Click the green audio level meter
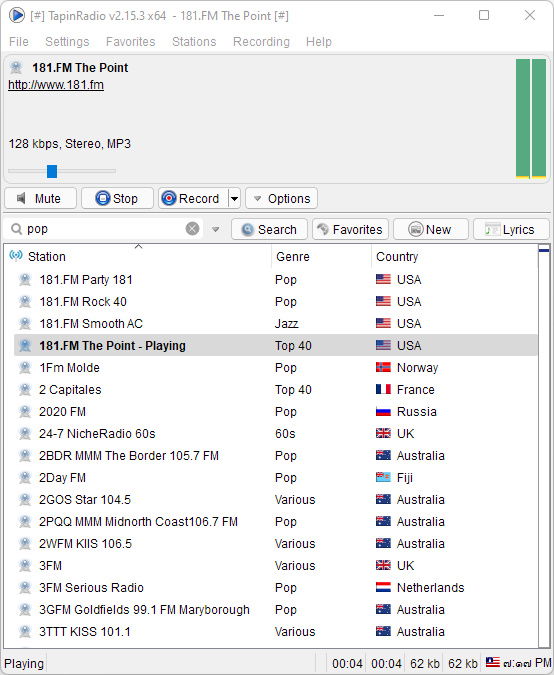This screenshot has width=554, height=675. 531,118
